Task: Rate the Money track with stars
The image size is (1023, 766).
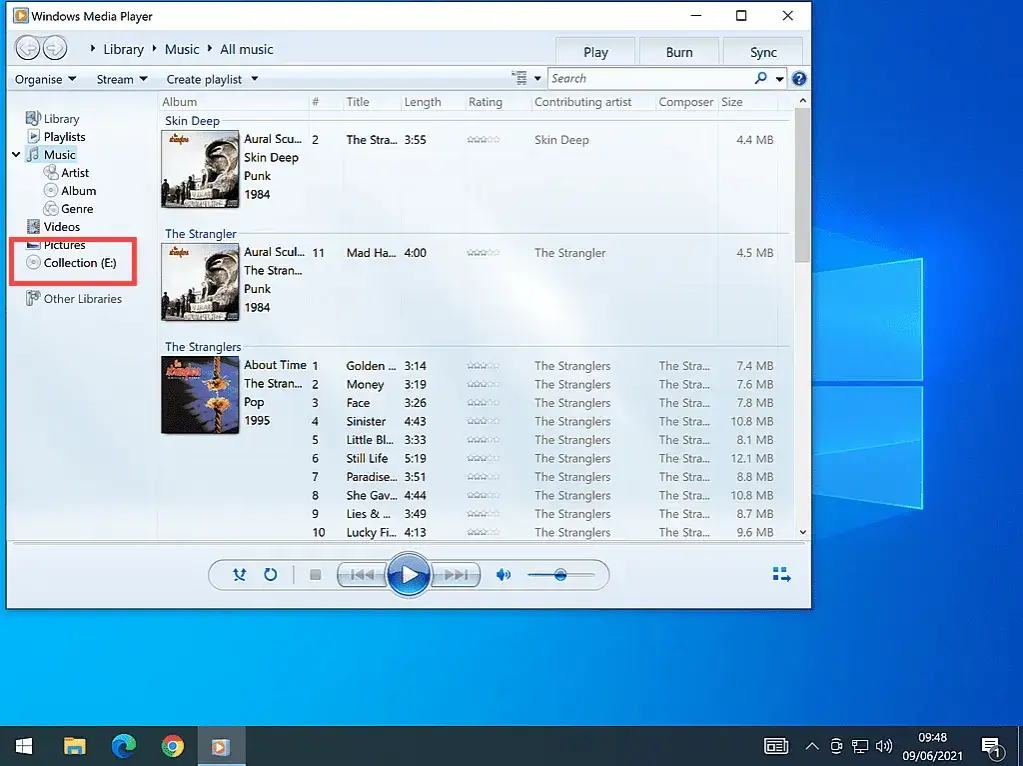Action: pyautogui.click(x=483, y=384)
